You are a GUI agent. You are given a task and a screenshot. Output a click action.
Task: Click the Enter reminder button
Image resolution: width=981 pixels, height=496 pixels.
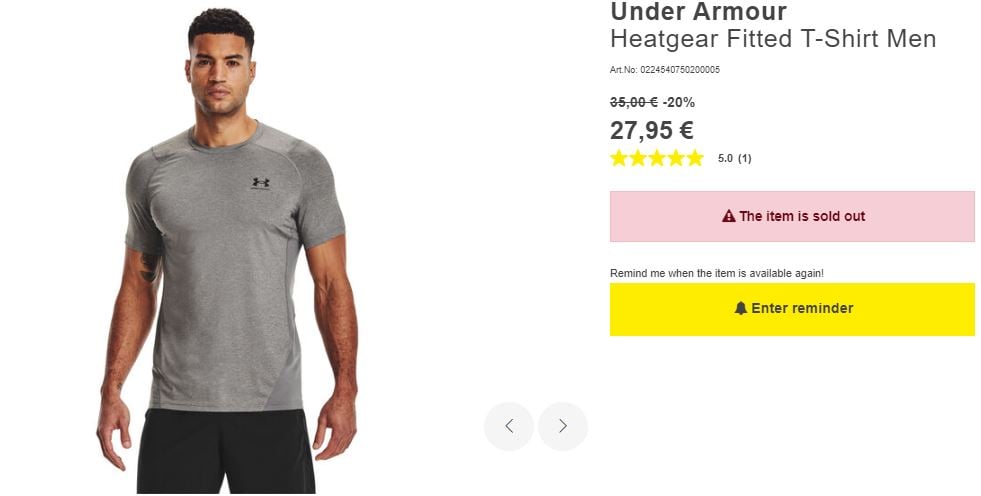point(792,309)
